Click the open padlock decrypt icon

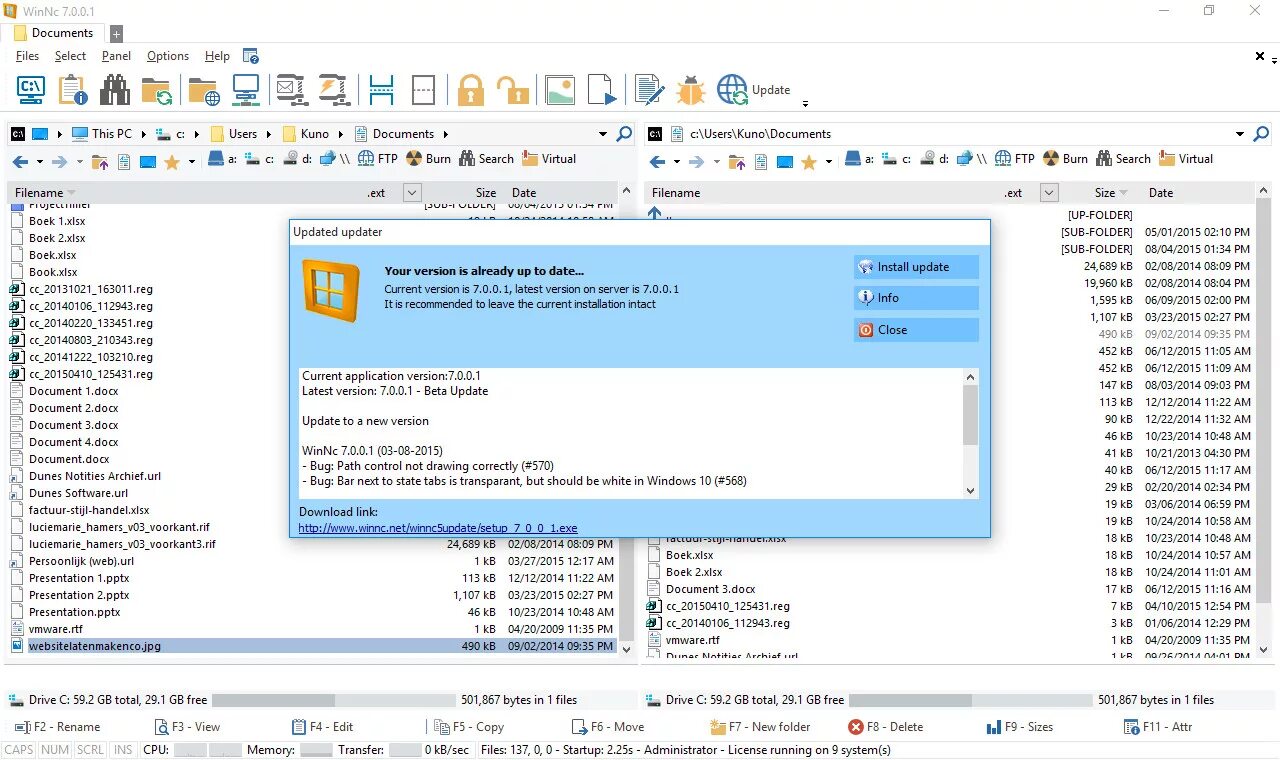coord(513,90)
